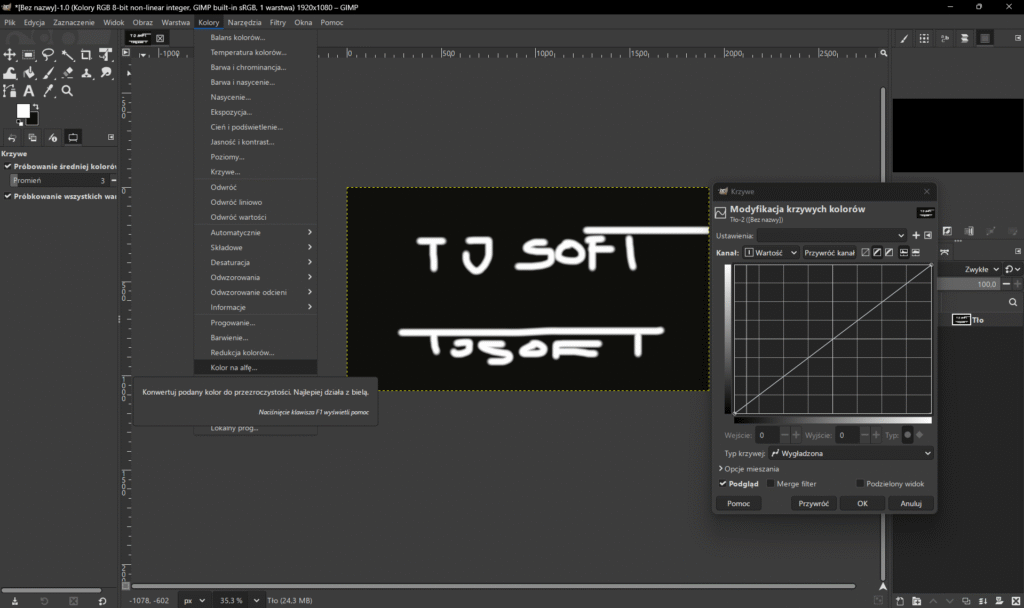Reset colors to default black and white
Viewport: 1024px width, 608px height.
point(20,123)
